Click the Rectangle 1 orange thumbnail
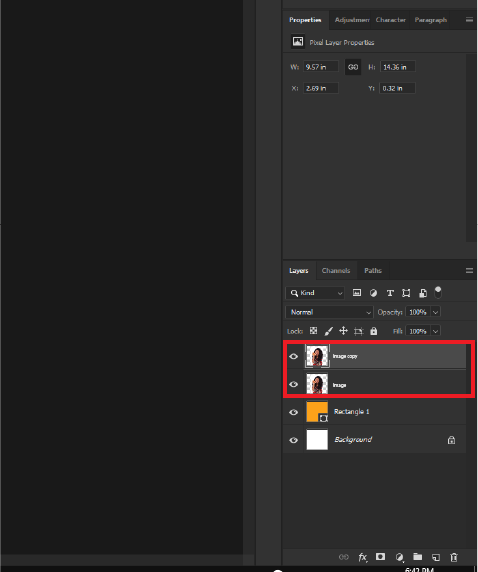The image size is (478, 572). click(317, 412)
